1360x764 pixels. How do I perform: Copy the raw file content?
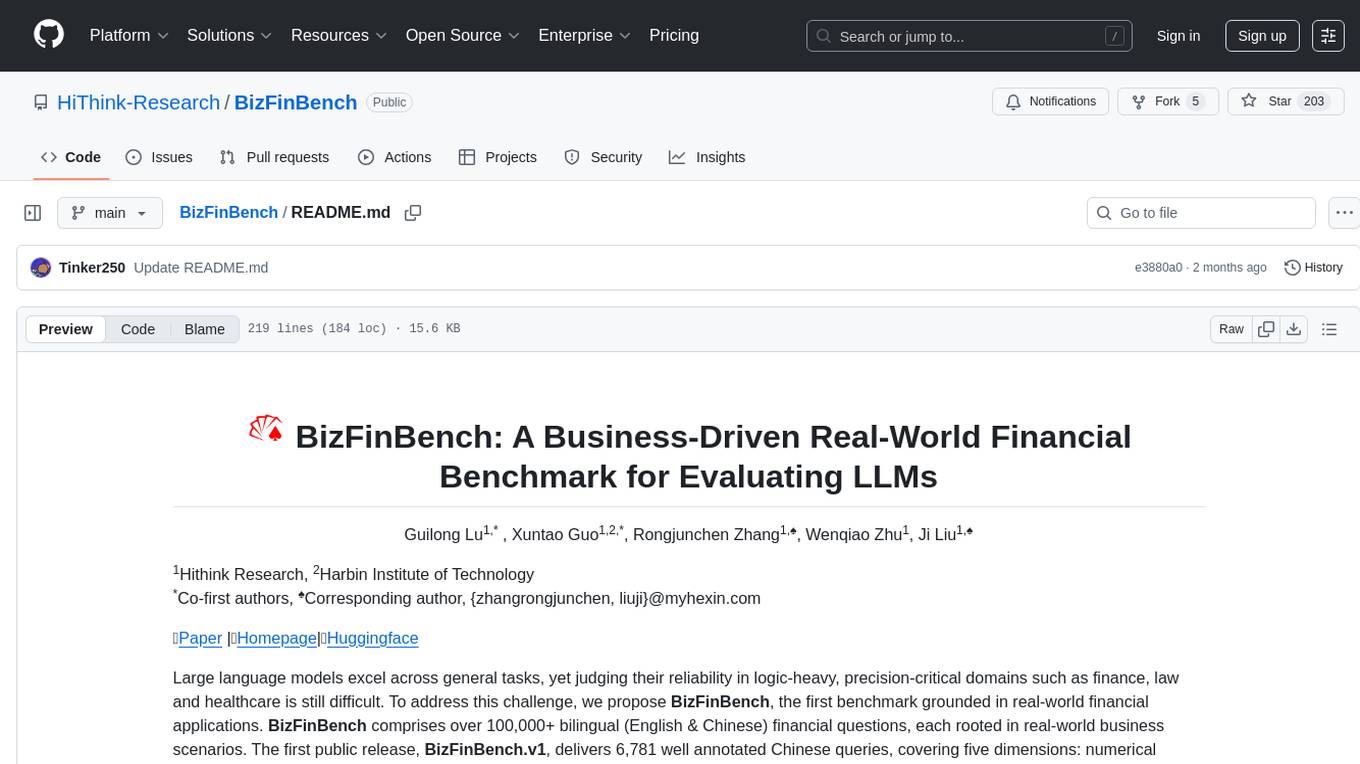1267,329
